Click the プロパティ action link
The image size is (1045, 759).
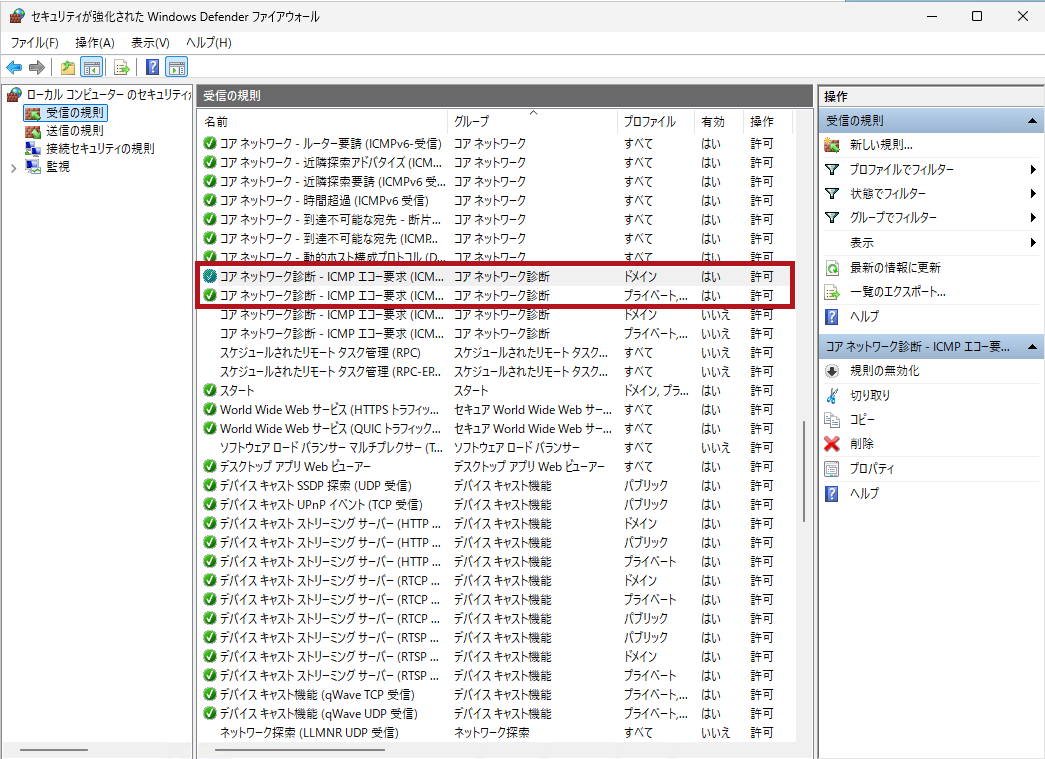click(872, 468)
